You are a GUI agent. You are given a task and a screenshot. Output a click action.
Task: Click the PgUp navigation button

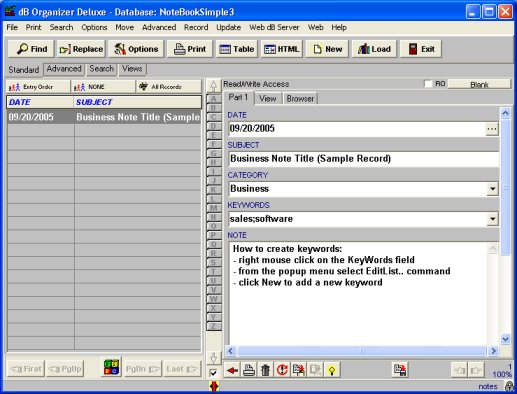[65, 369]
